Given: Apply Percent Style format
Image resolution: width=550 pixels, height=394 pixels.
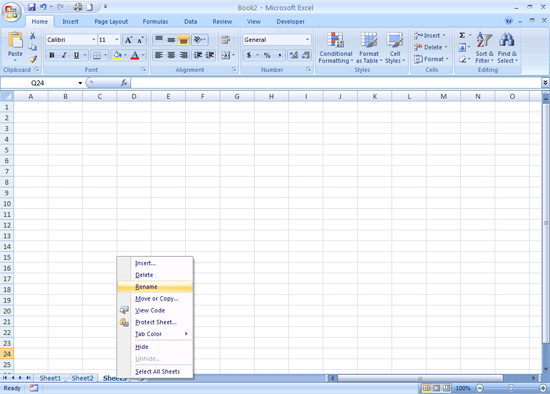Looking at the screenshot, I should point(267,55).
